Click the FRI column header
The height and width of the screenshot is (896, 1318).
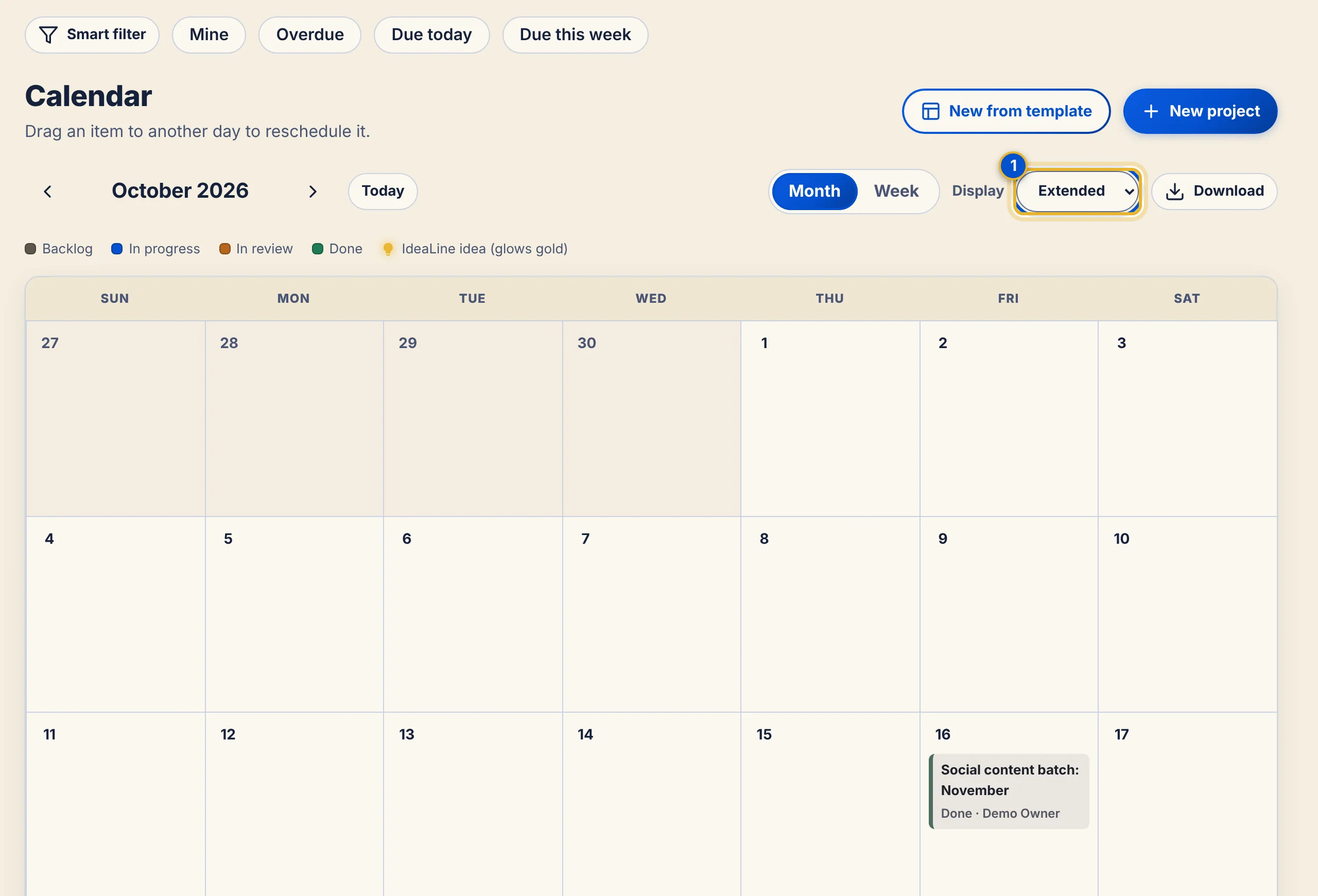pos(1009,298)
